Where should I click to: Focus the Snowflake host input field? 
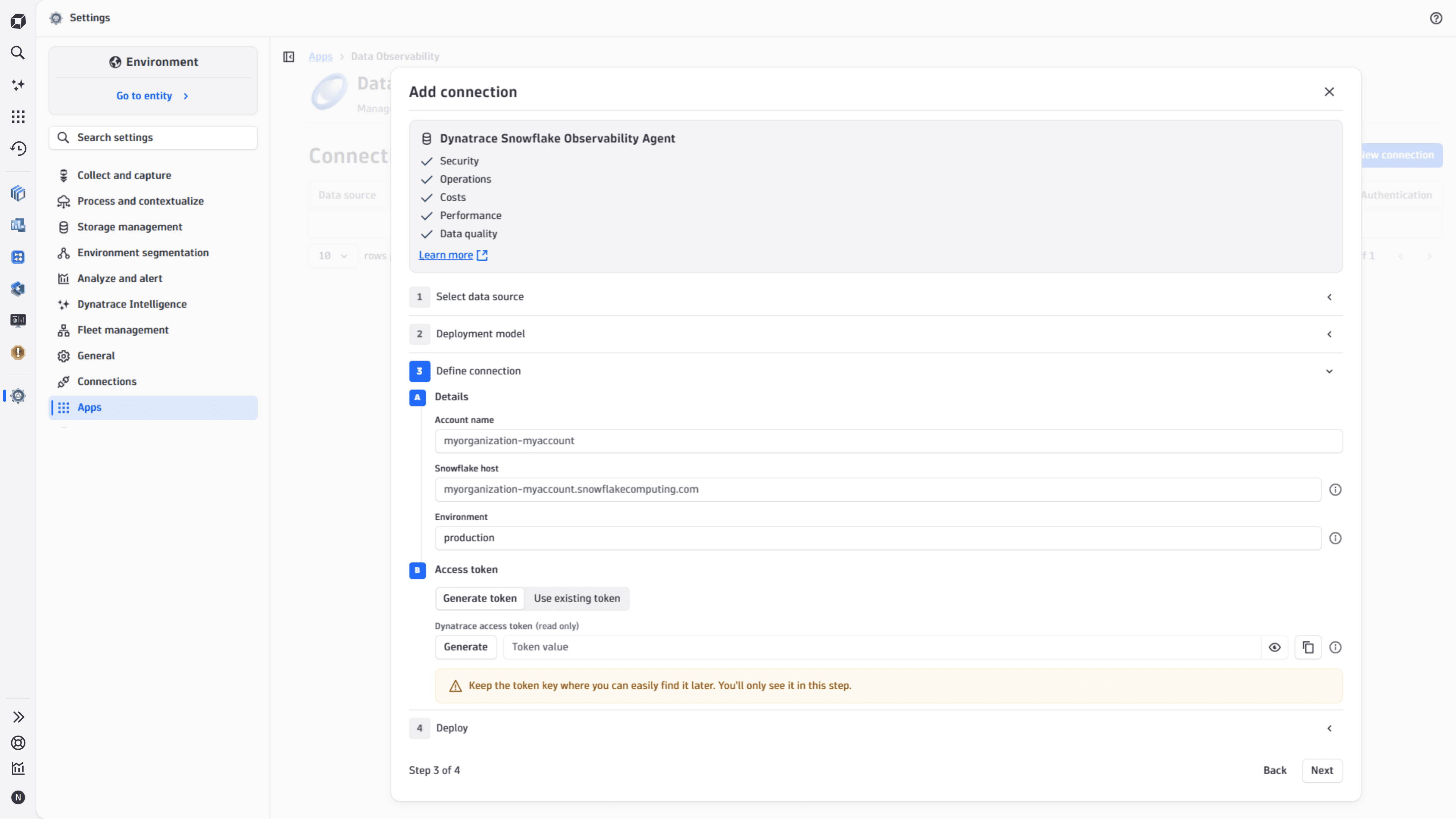[878, 490]
